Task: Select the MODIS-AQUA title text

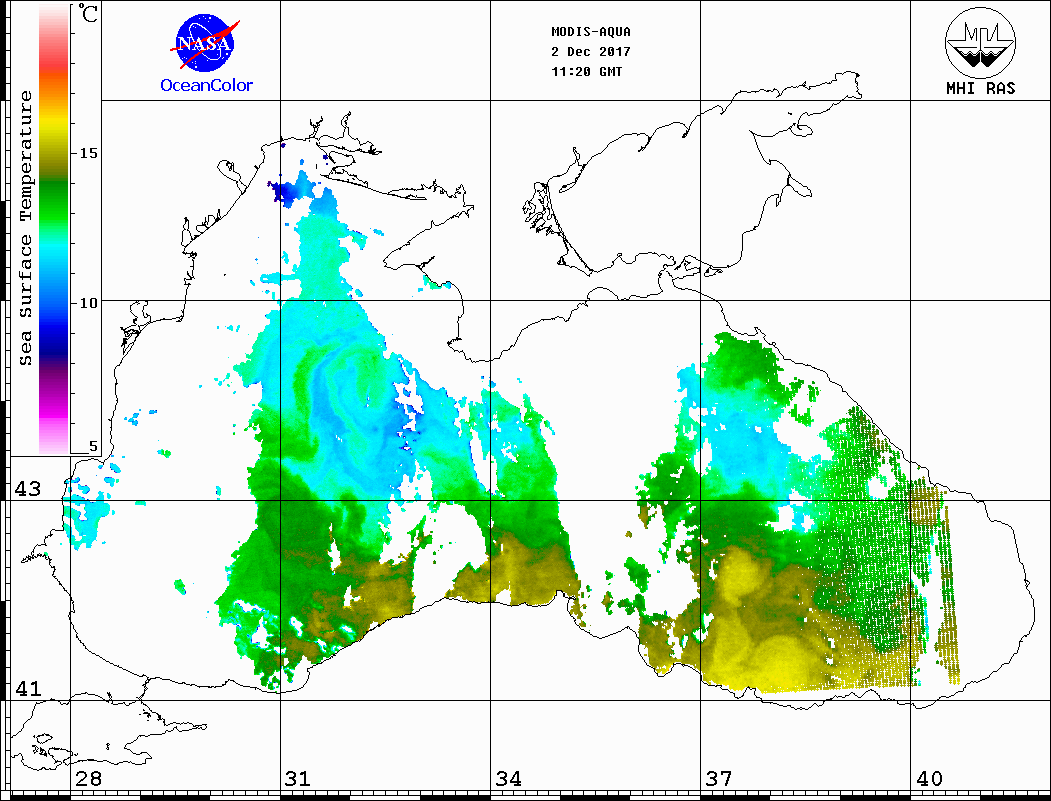Action: tap(591, 32)
